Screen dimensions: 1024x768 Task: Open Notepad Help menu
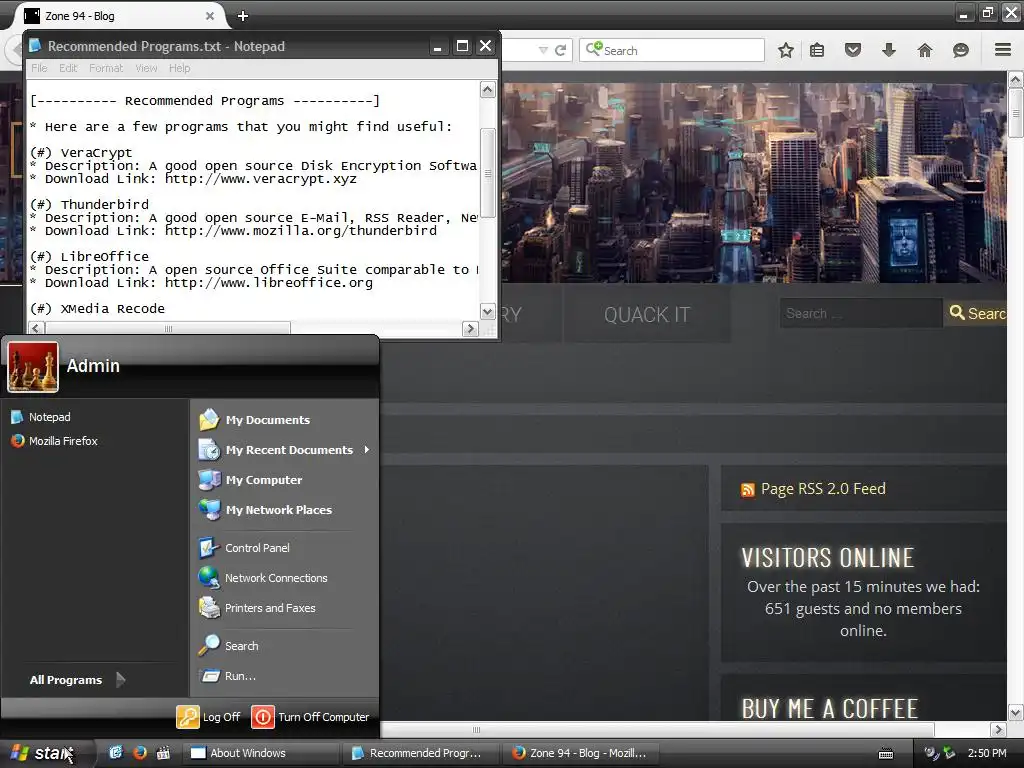click(180, 68)
